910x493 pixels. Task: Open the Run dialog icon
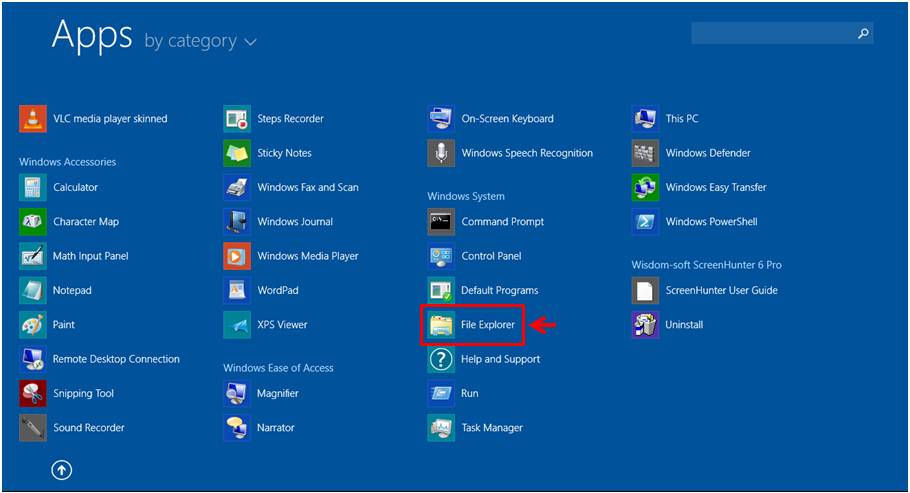(441, 393)
